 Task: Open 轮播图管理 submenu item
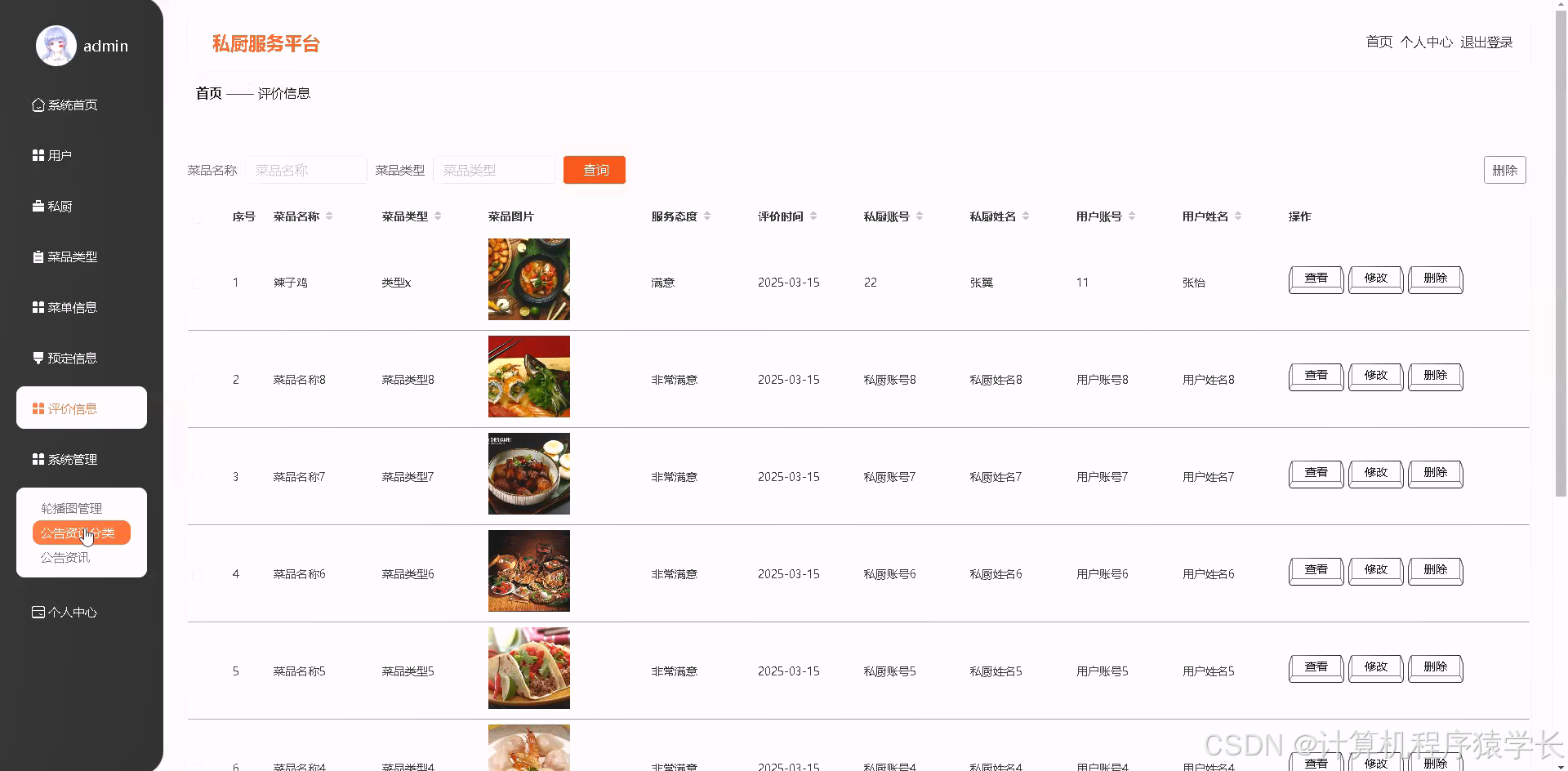(72, 508)
